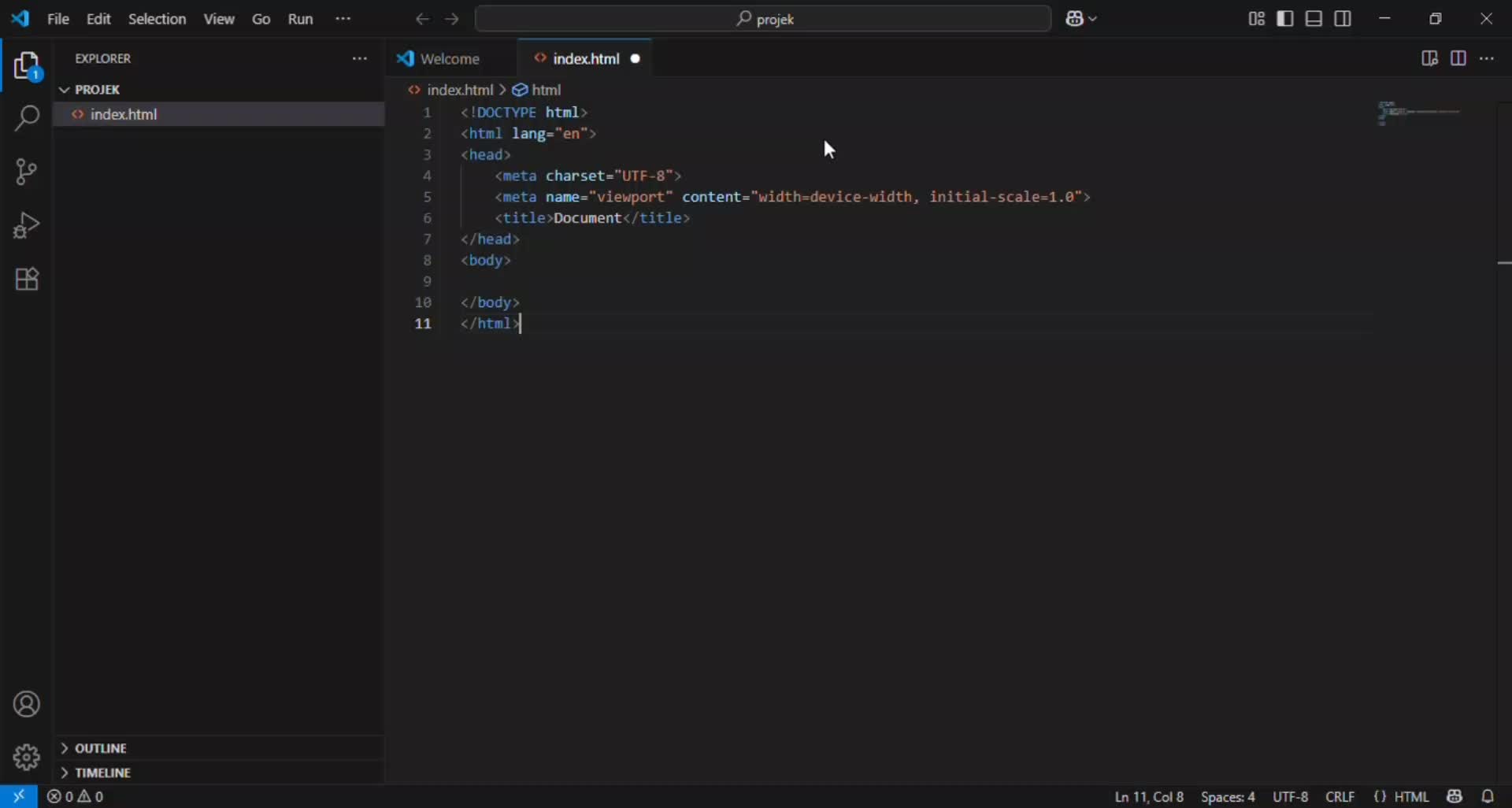Open the Explorer view in activity bar
The height and width of the screenshot is (808, 1512).
tap(27, 67)
